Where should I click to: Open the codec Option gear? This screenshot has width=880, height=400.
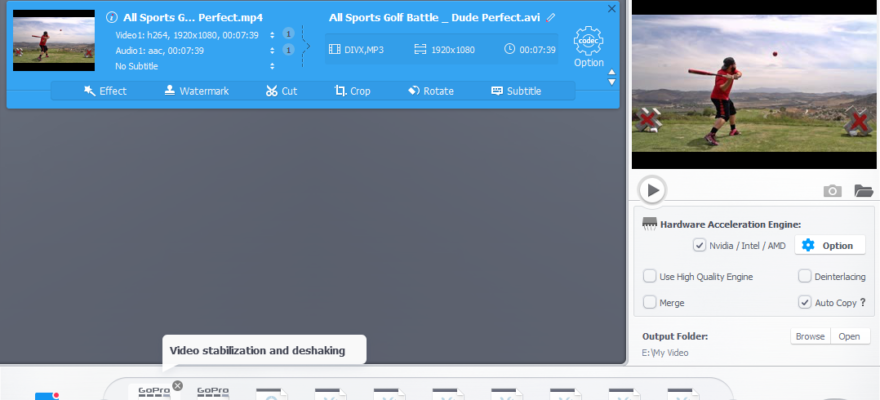[x=588, y=47]
